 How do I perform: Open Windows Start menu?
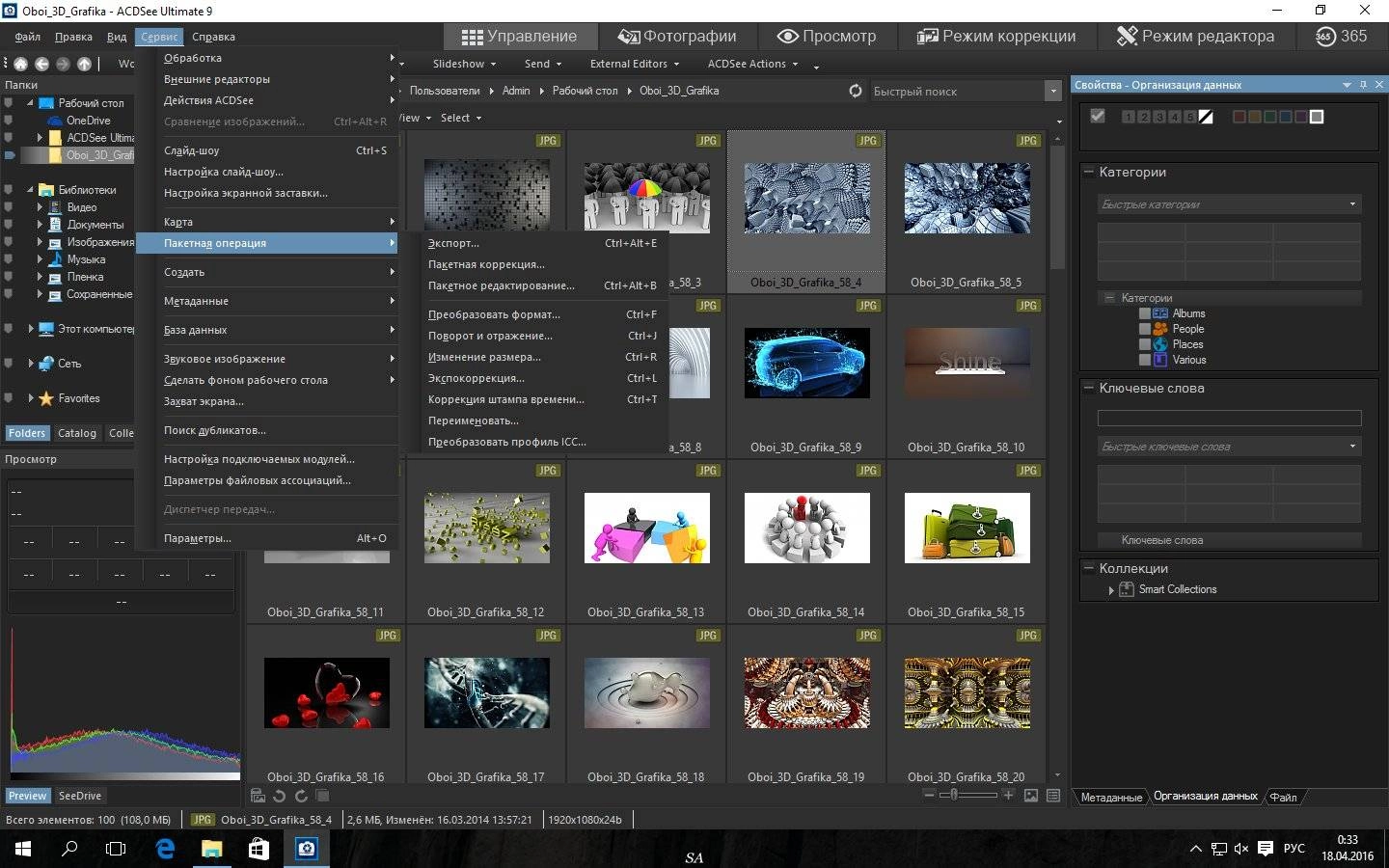[x=23, y=849]
